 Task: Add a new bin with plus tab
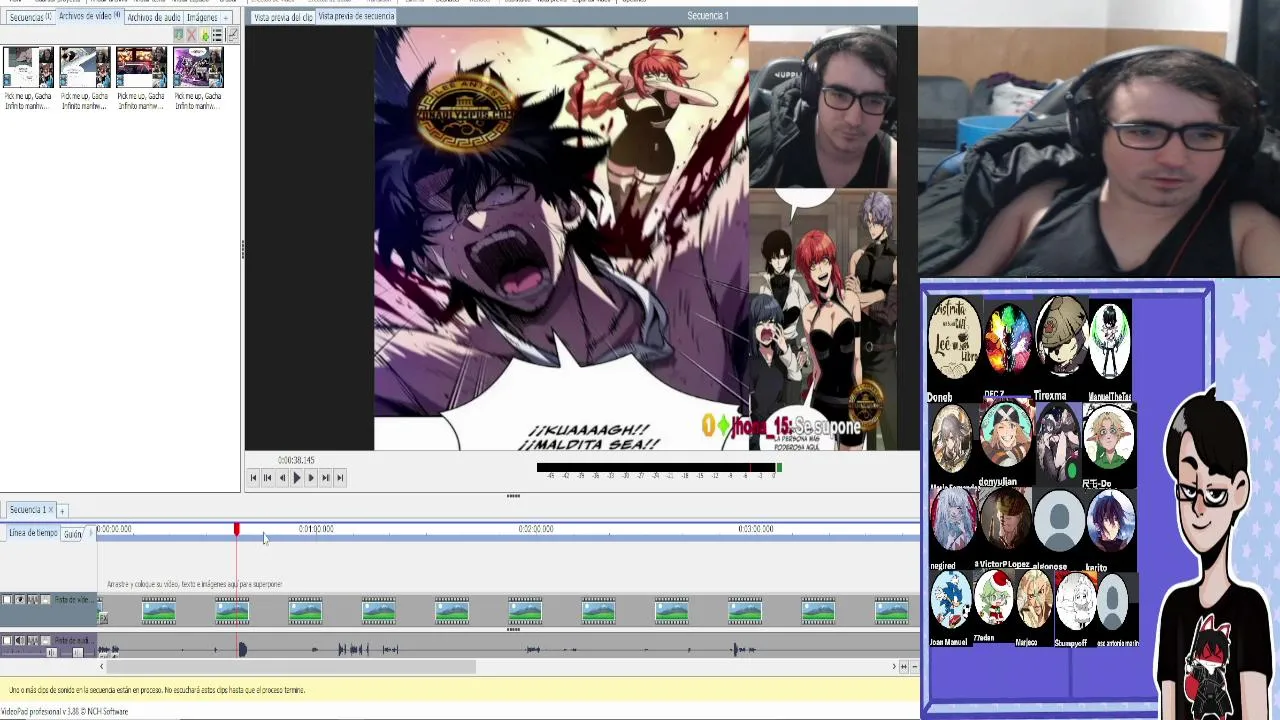[x=226, y=17]
